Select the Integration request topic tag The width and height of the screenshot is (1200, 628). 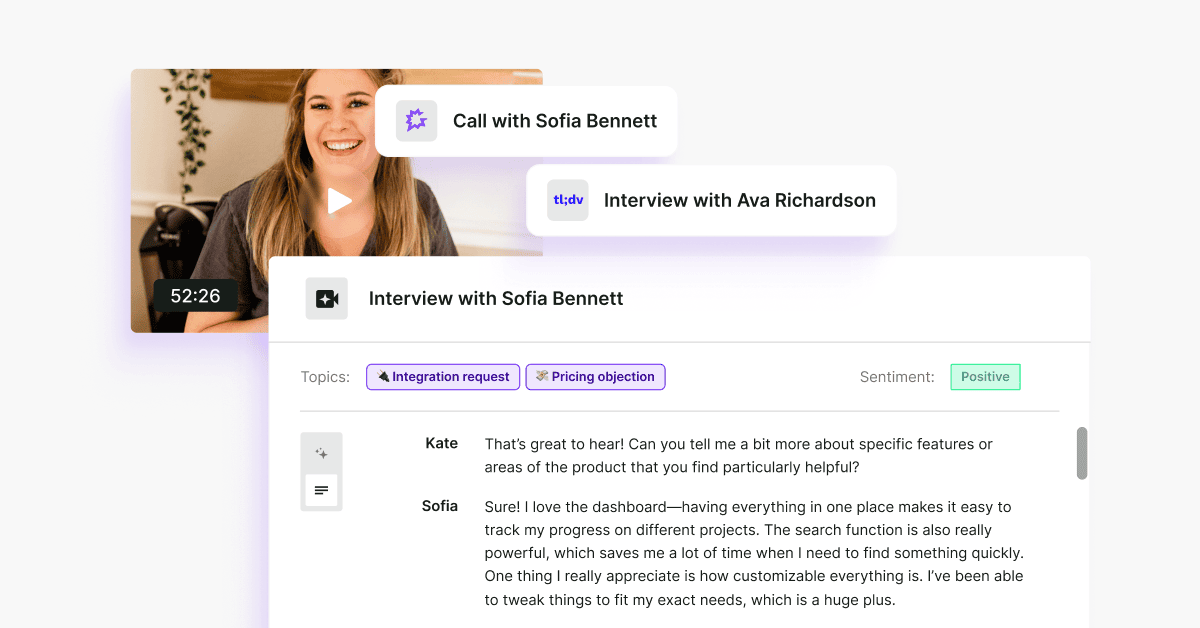click(443, 377)
